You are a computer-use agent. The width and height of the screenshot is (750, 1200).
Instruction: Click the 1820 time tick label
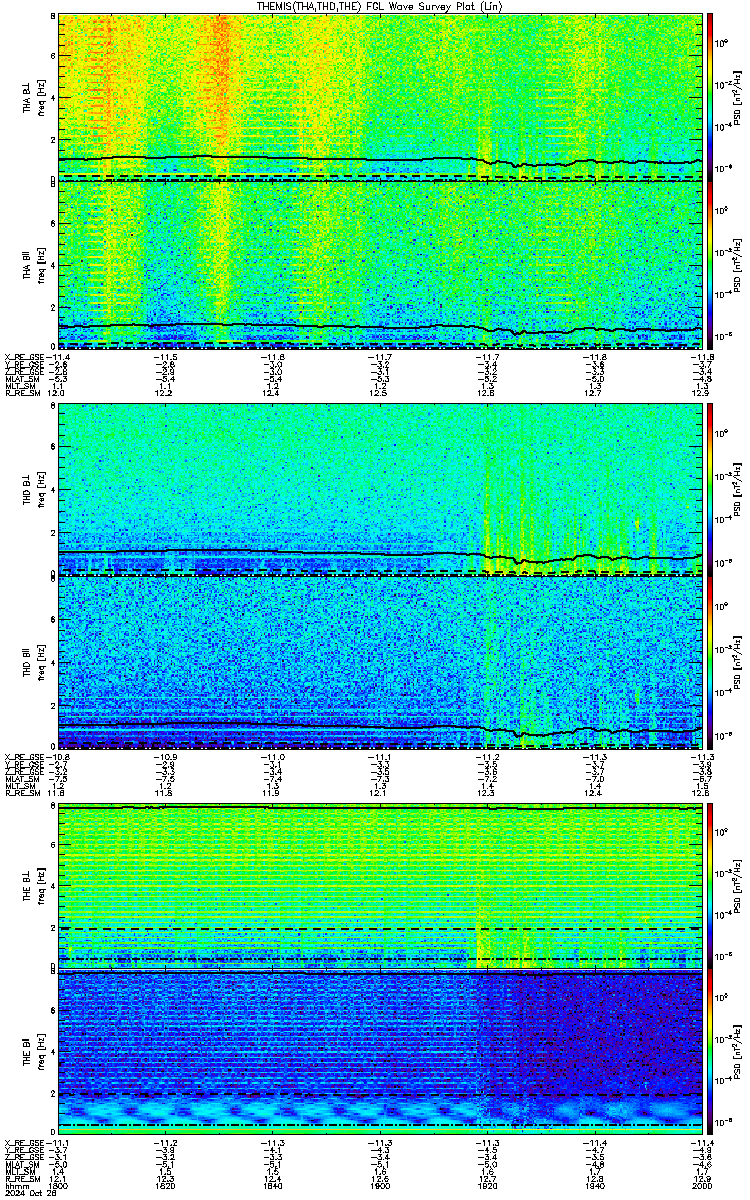tap(166, 1187)
